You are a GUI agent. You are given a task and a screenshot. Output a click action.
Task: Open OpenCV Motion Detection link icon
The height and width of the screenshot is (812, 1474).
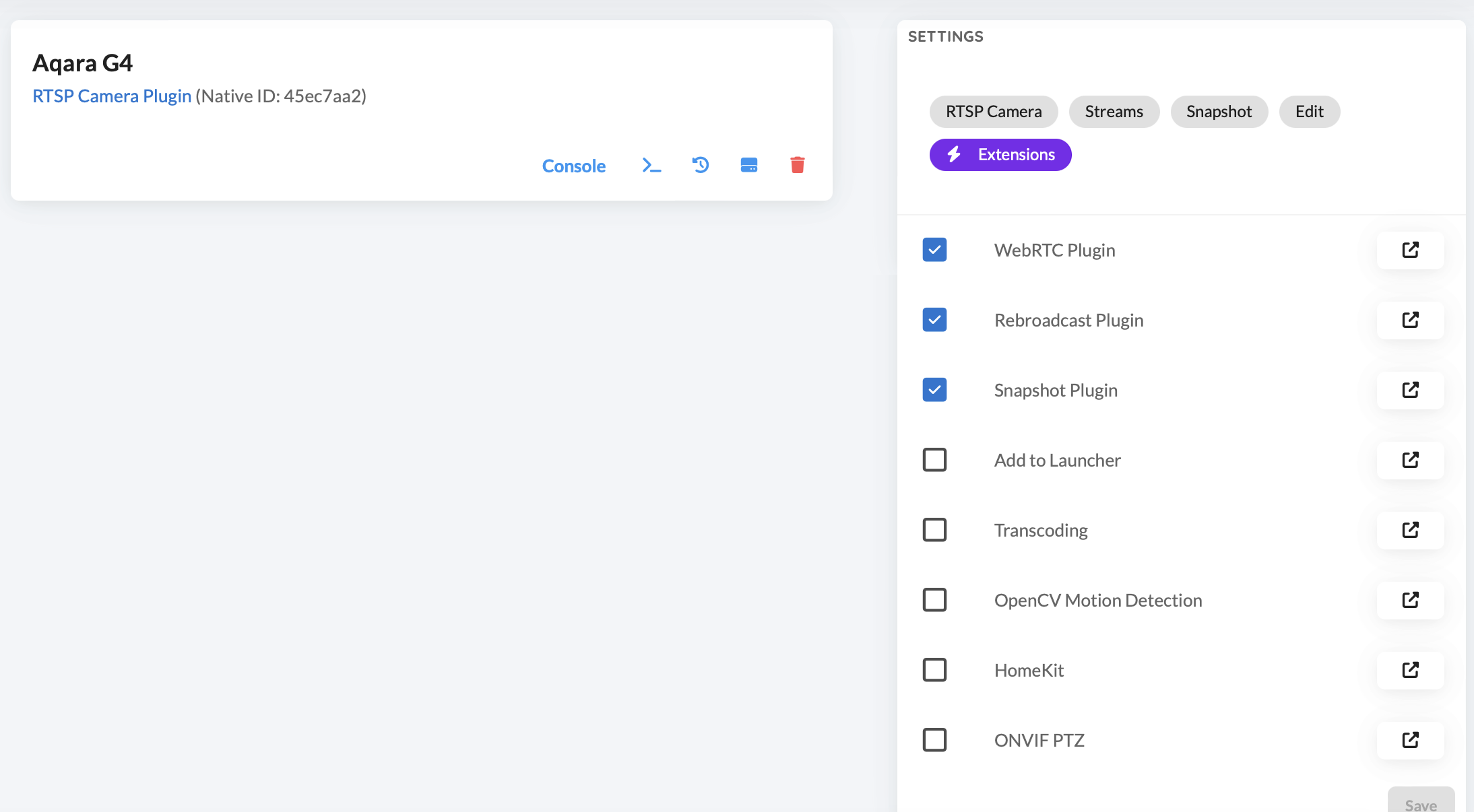(1410, 601)
